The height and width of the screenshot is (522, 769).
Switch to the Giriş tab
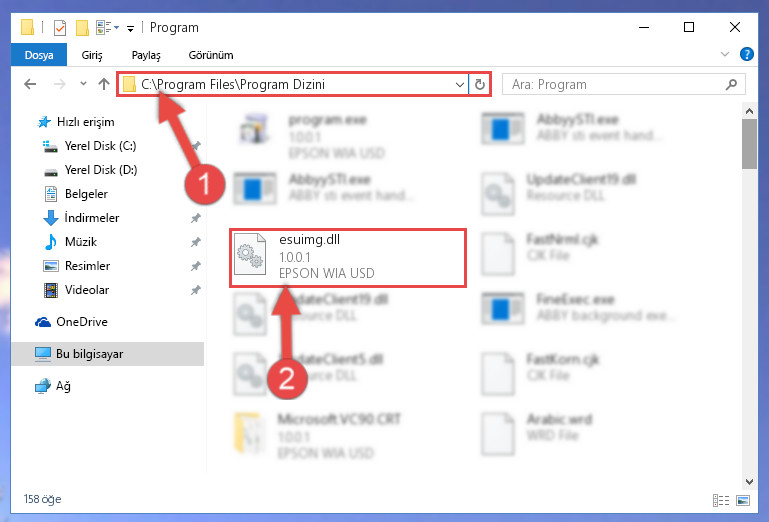click(92, 55)
